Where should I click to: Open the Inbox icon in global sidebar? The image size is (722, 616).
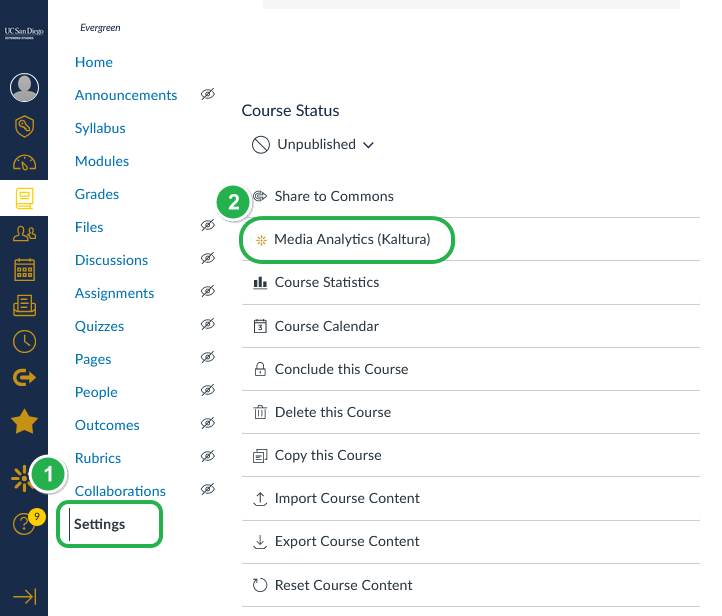click(x=24, y=306)
